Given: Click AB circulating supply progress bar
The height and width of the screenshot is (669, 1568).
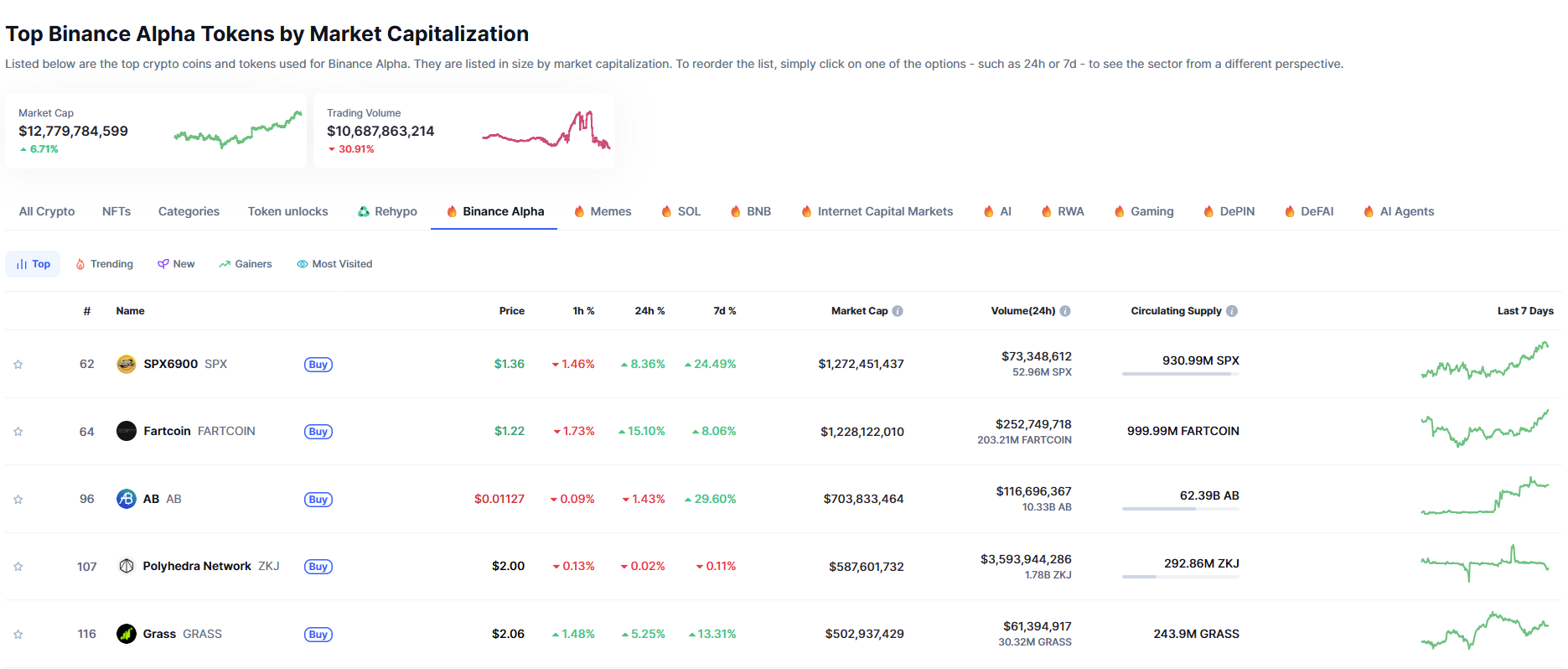Looking at the screenshot, I should (1181, 509).
